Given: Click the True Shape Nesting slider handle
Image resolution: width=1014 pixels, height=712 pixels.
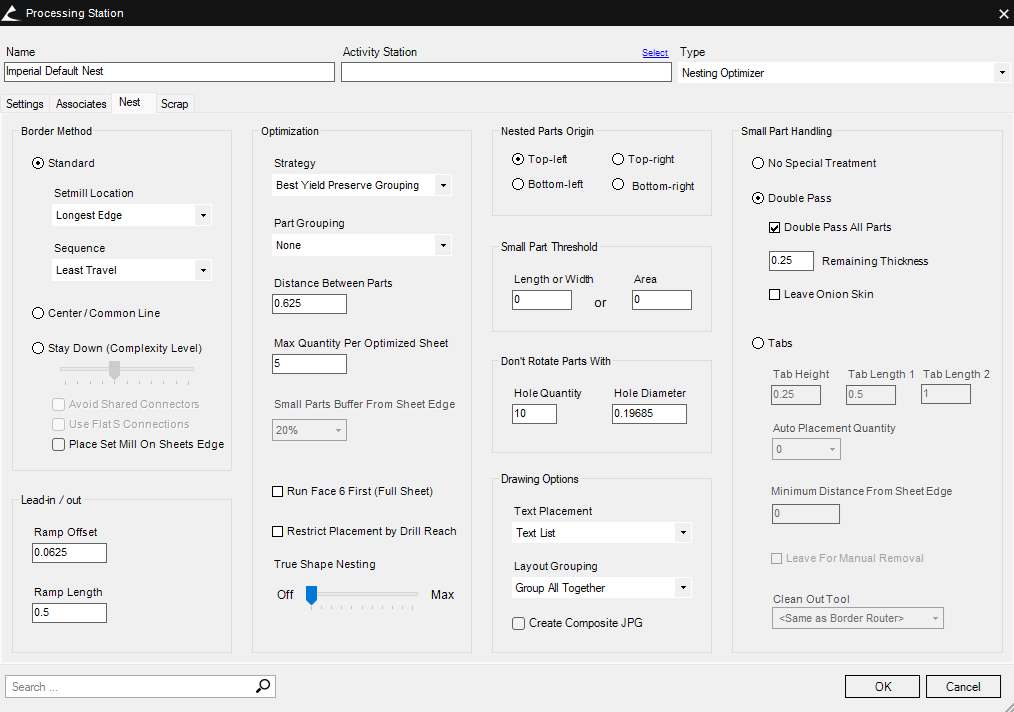Looking at the screenshot, I should click(x=311, y=595).
